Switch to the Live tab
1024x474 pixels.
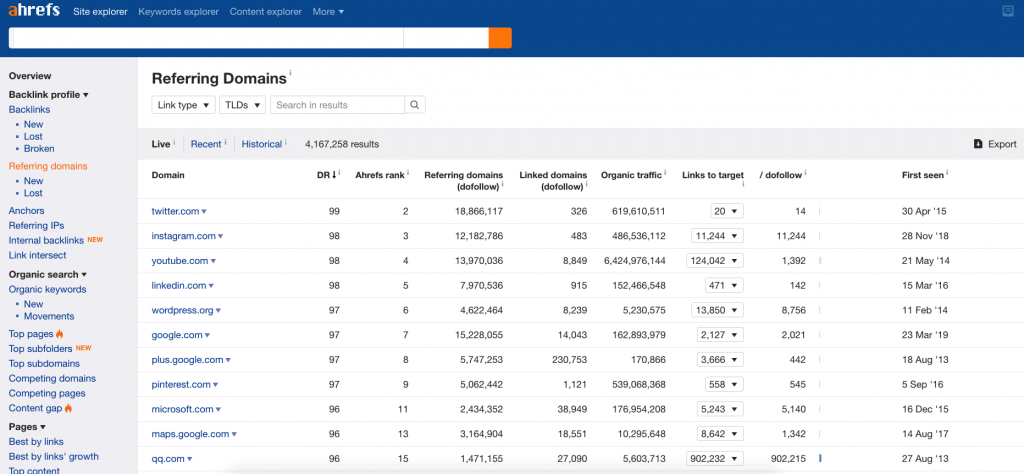pyautogui.click(x=161, y=144)
